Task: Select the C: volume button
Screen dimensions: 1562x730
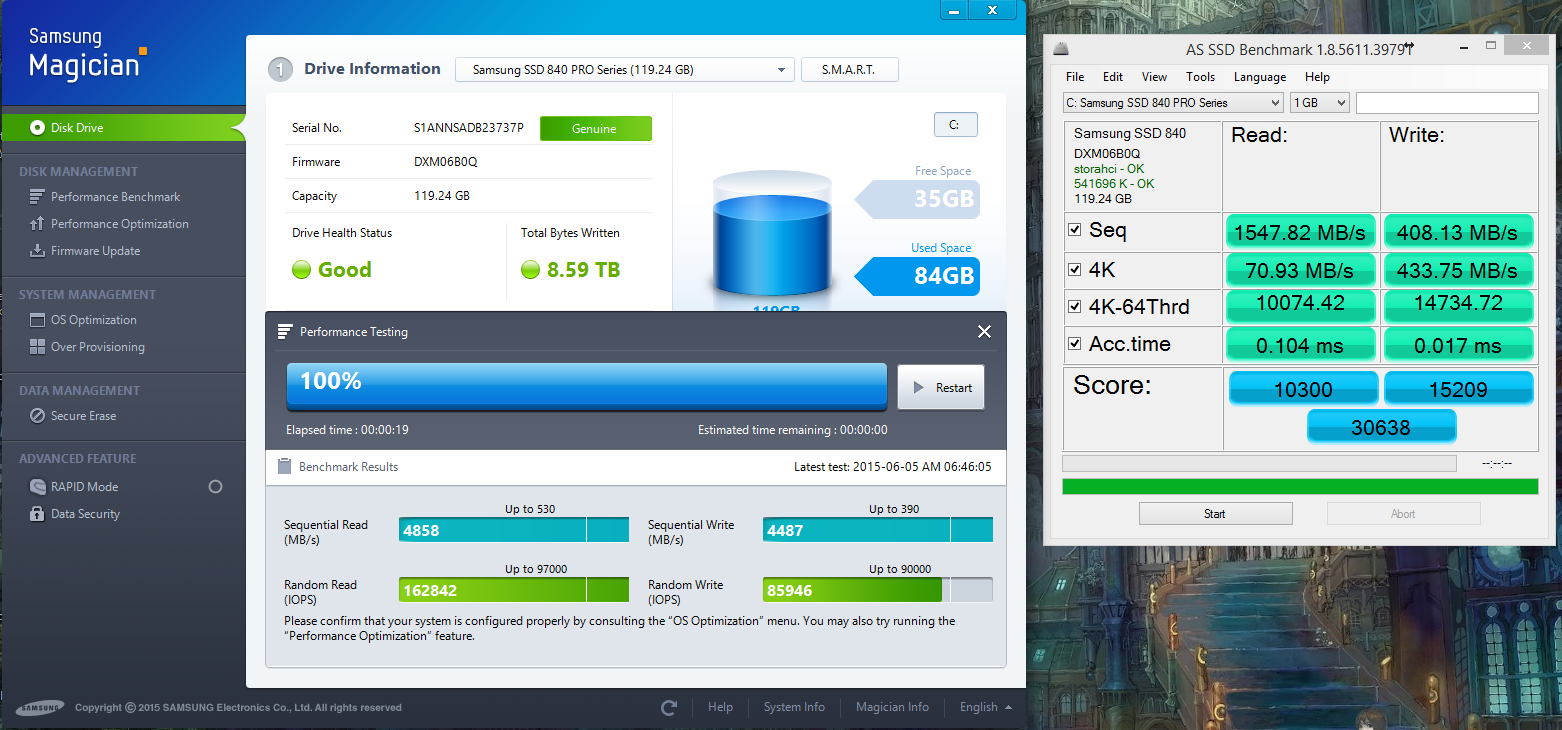Action: pos(955,125)
